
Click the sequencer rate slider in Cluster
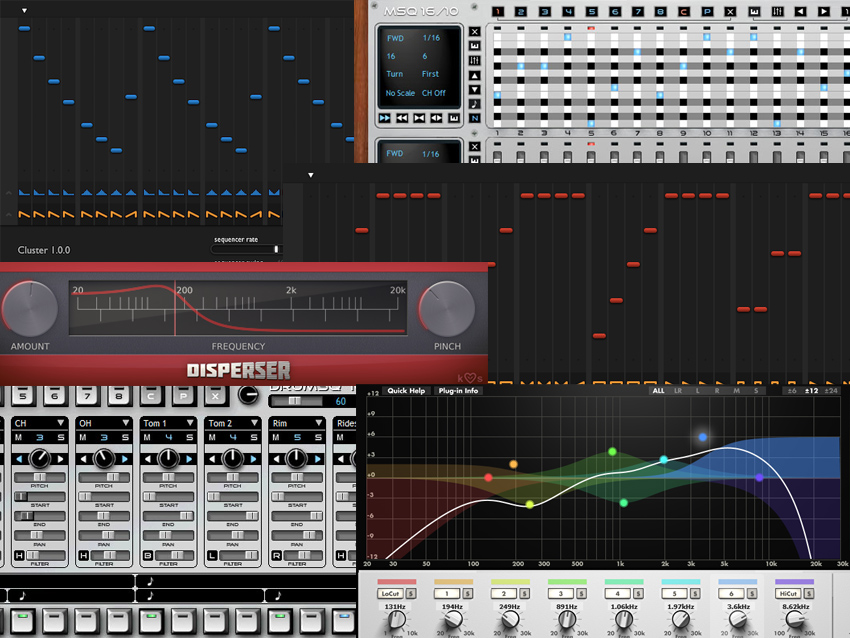246,249
